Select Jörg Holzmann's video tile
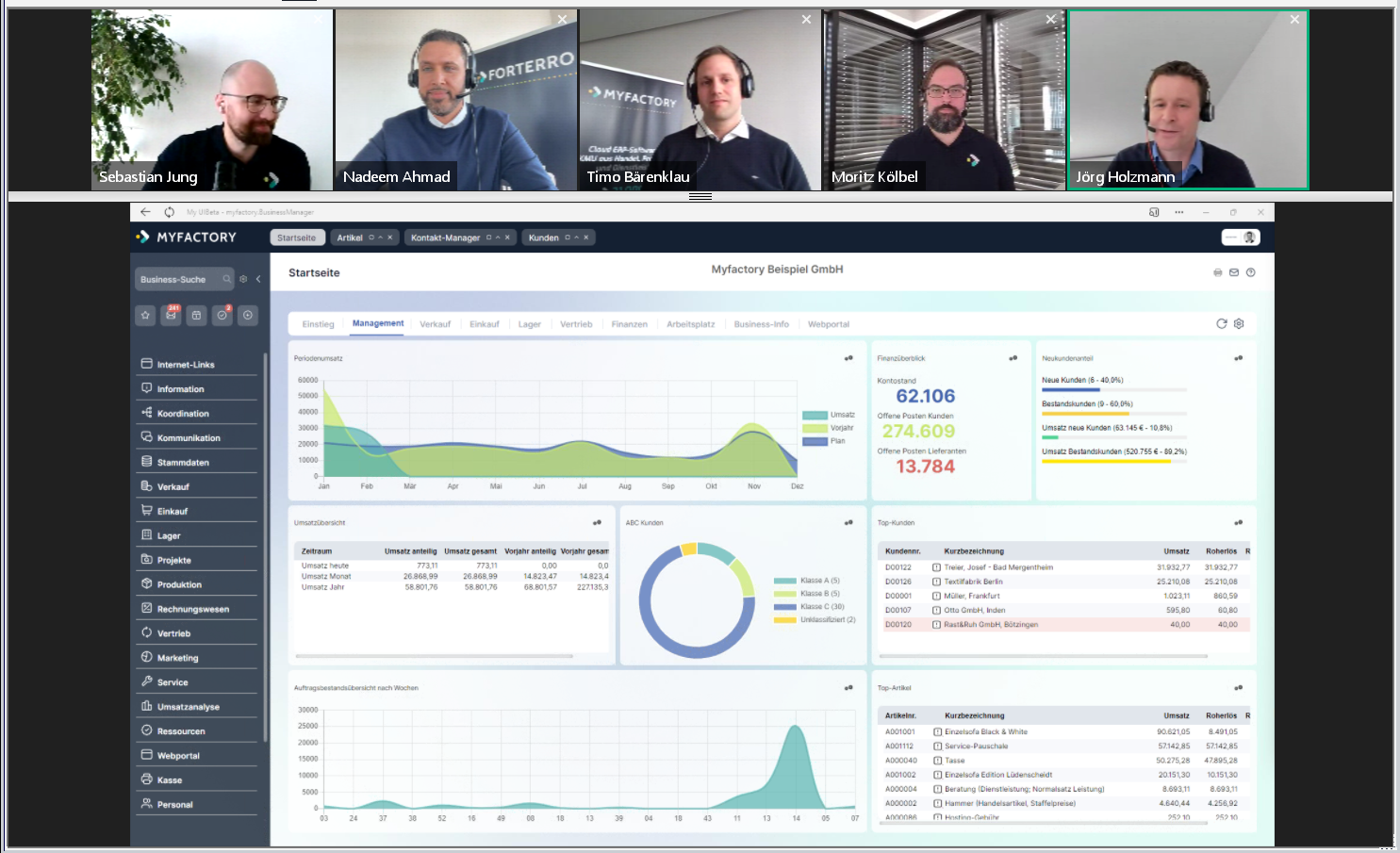Image resolution: width=1400 pixels, height=853 pixels. (1188, 100)
